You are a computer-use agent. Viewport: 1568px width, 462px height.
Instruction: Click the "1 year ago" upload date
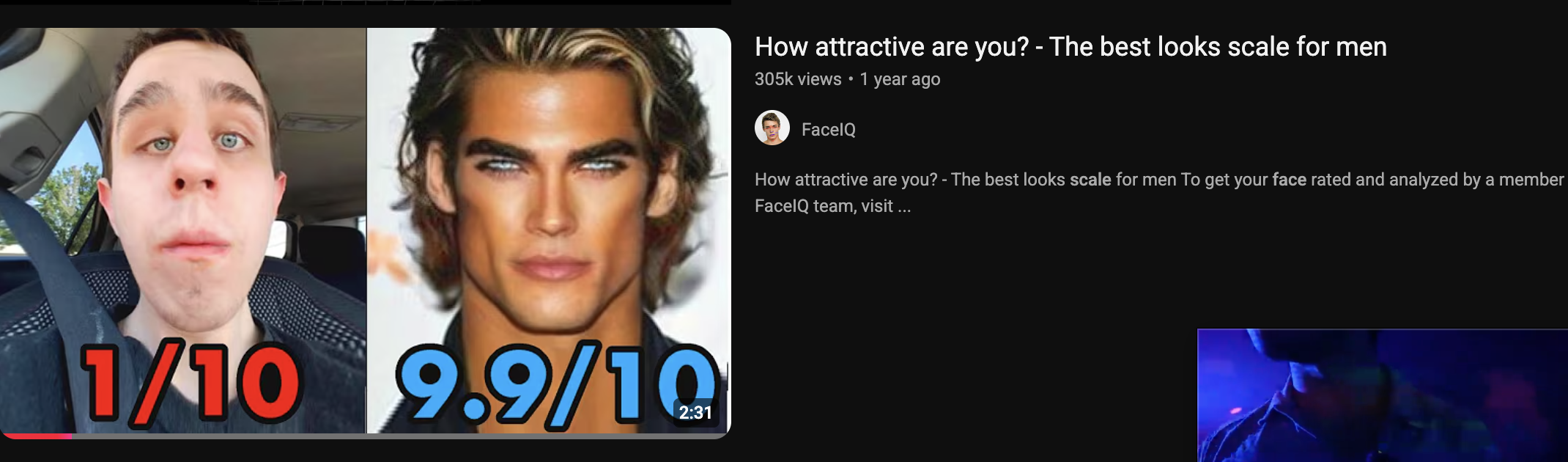(x=900, y=79)
